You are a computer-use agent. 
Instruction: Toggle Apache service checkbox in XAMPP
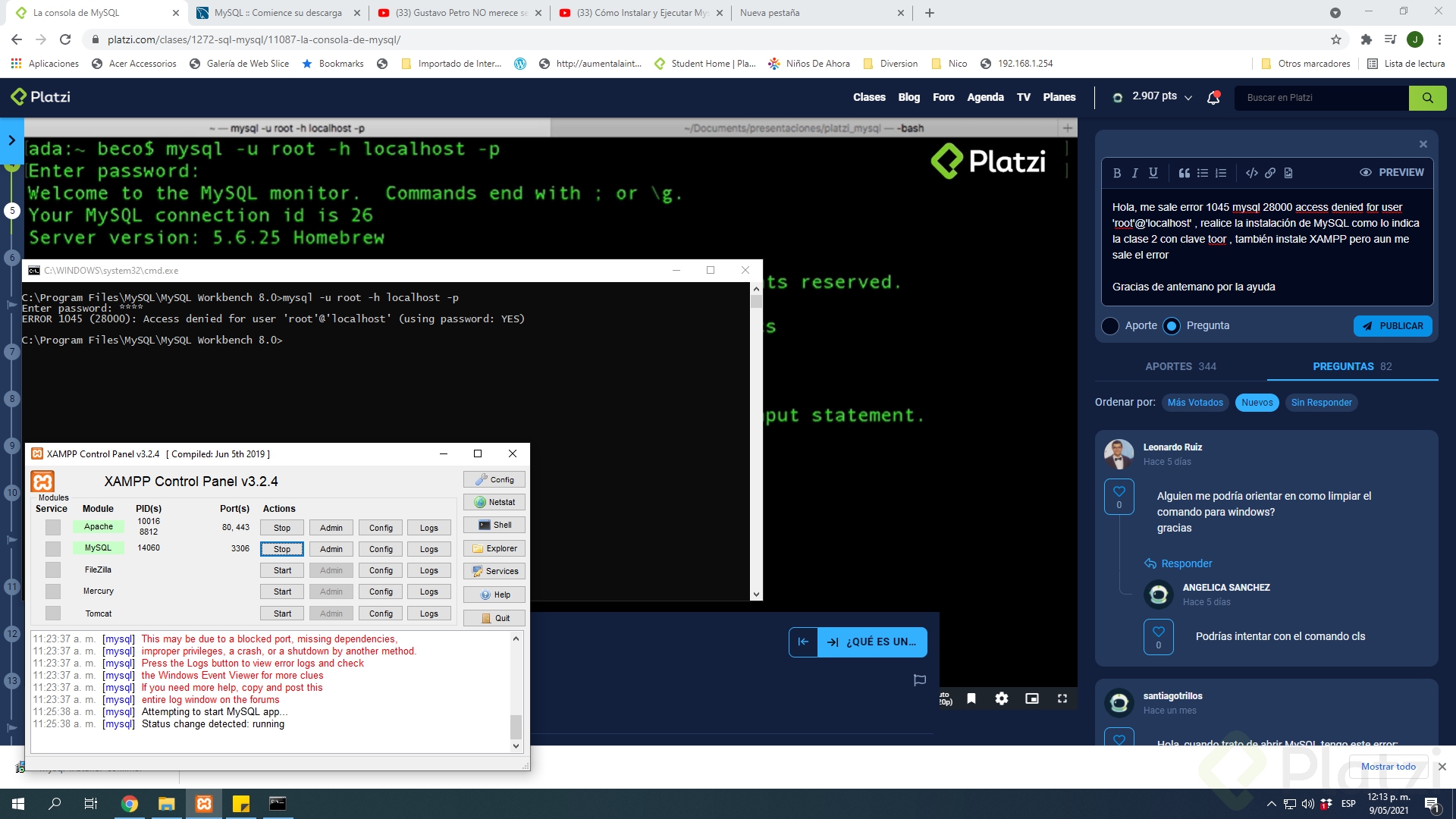53,527
